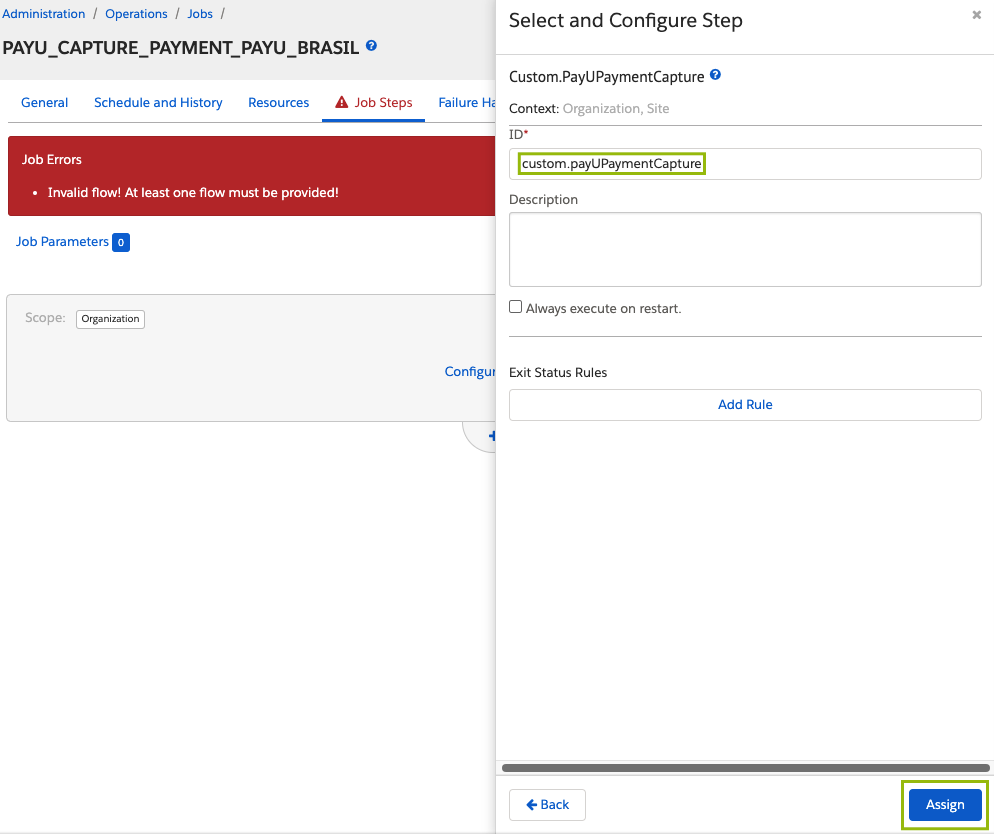Image resolution: width=994 pixels, height=834 pixels.
Task: Click Add Rule under Exit Status Rules
Action: tap(745, 404)
